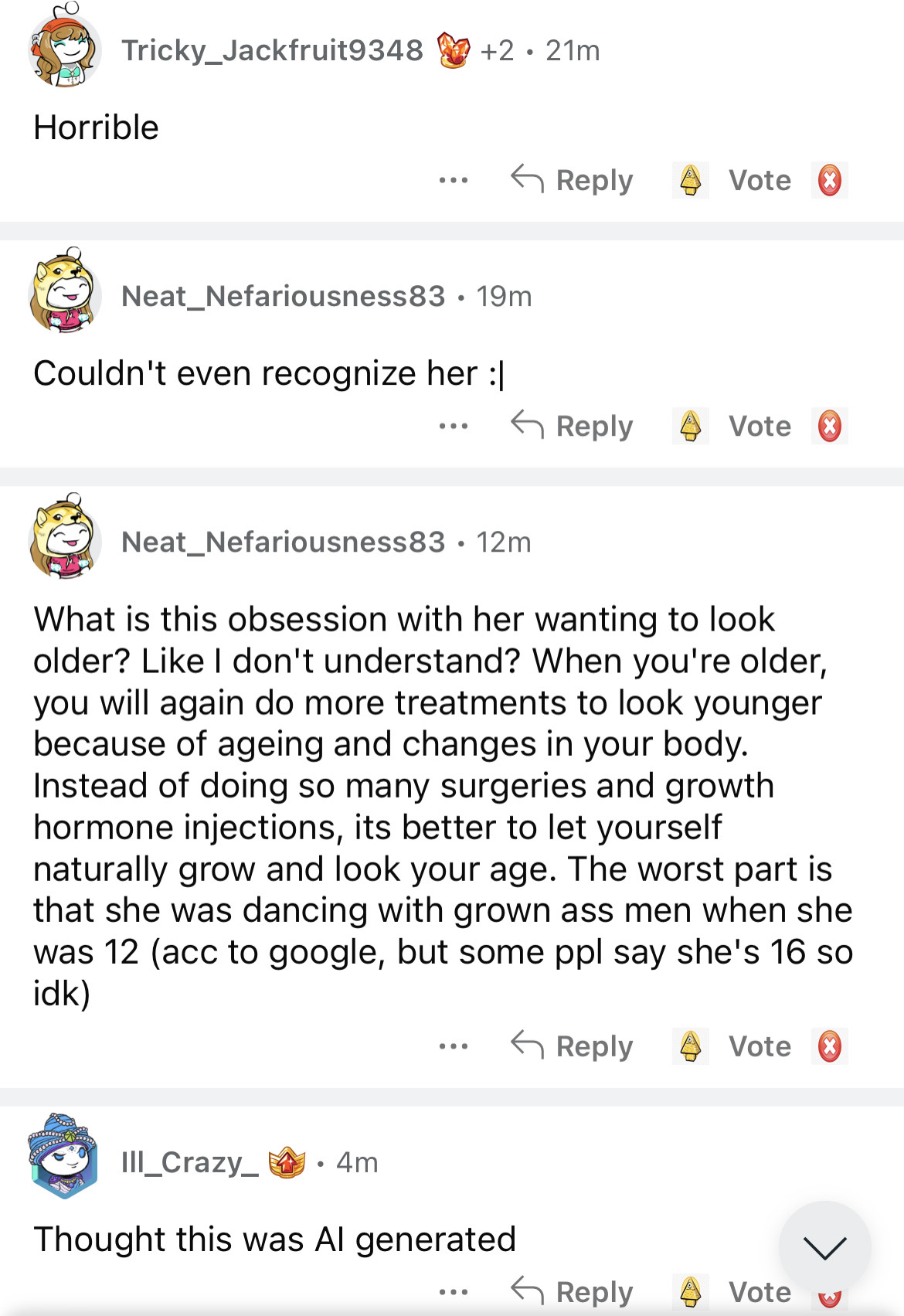Upvote "Couldn't even recognize her" comment
Viewport: 904px width, 1316px height.
690,427
